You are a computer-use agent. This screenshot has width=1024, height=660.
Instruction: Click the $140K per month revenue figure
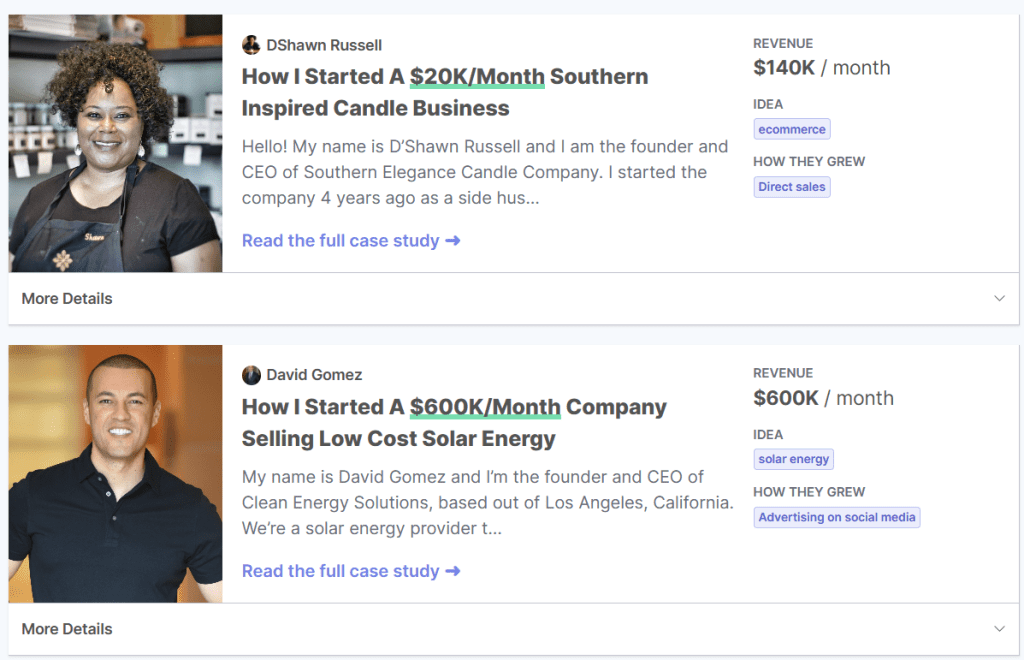784,67
